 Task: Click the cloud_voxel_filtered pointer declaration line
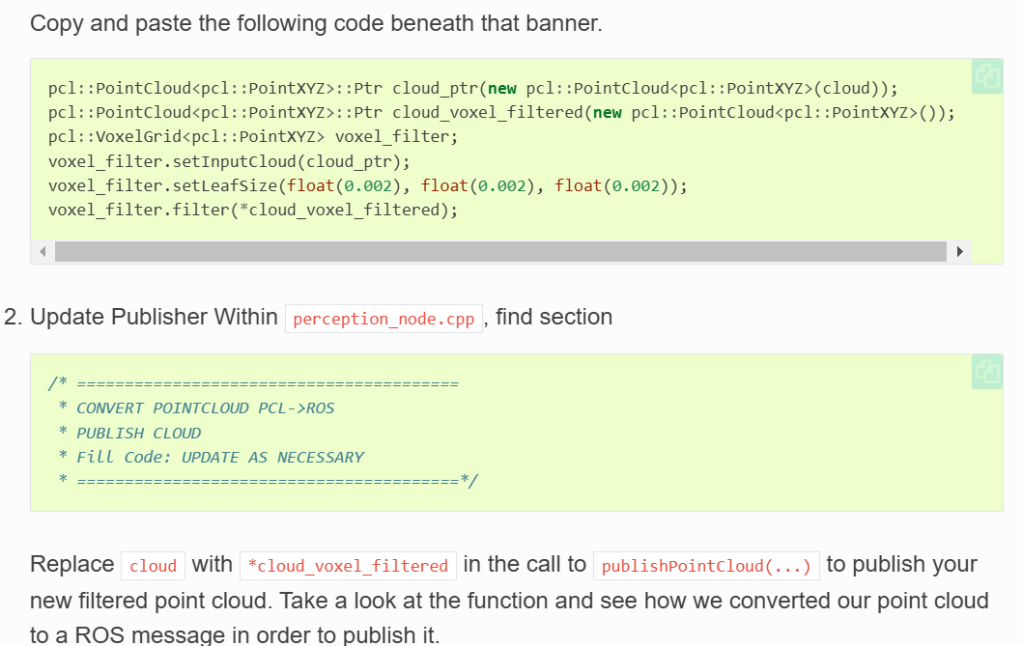pyautogui.click(x=500, y=112)
